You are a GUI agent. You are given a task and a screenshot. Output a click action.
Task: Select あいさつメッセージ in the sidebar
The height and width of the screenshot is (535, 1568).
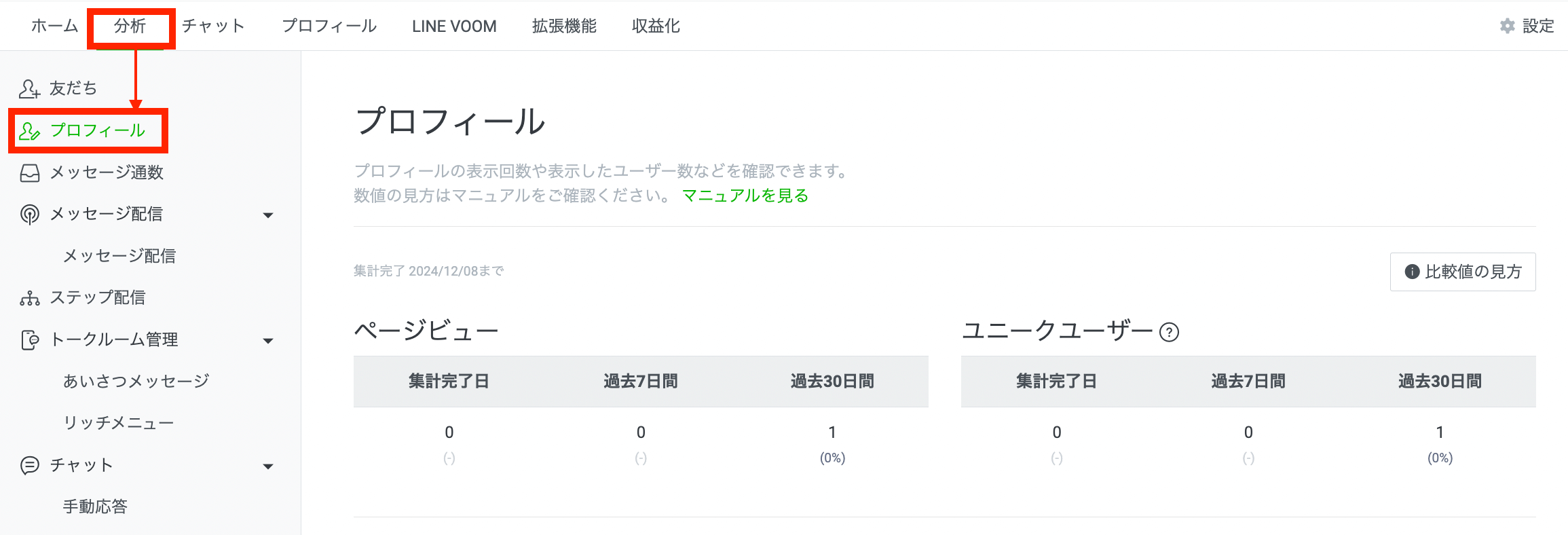[x=136, y=381]
